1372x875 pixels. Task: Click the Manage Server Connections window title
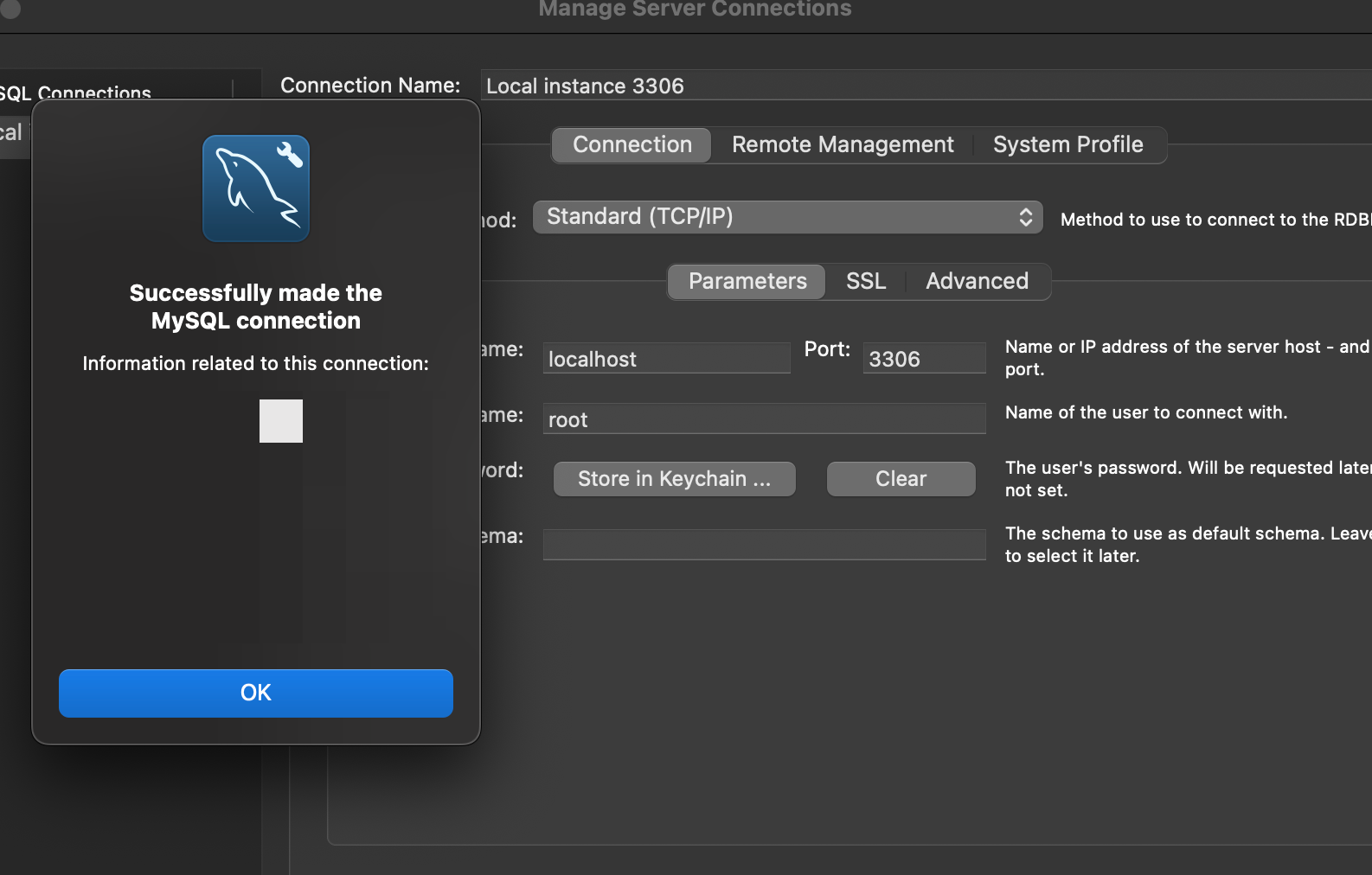point(695,10)
